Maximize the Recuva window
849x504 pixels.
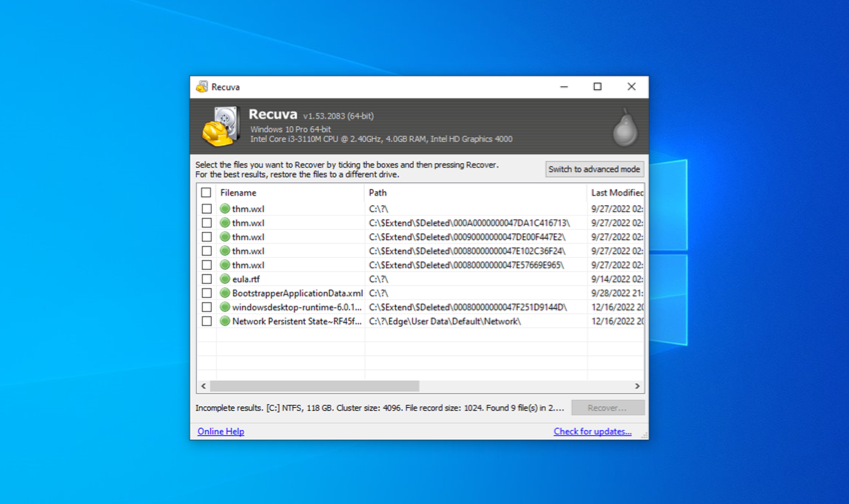click(x=597, y=87)
